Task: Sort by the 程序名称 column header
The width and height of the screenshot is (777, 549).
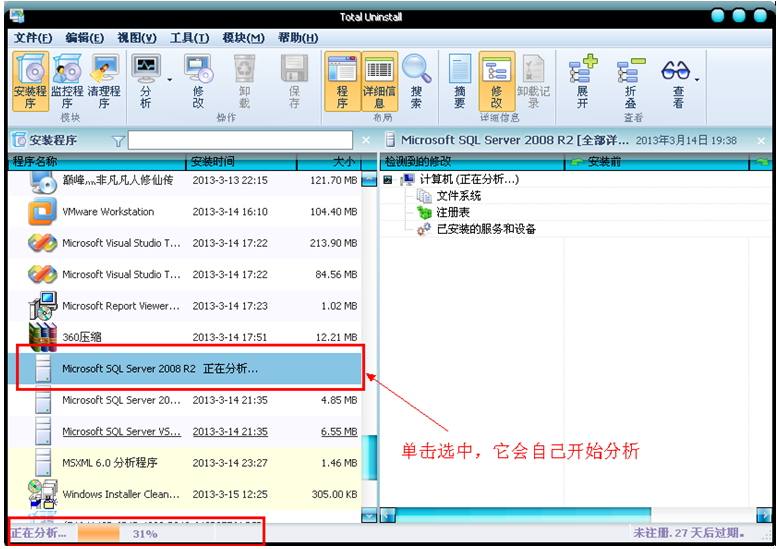Action: (97, 162)
